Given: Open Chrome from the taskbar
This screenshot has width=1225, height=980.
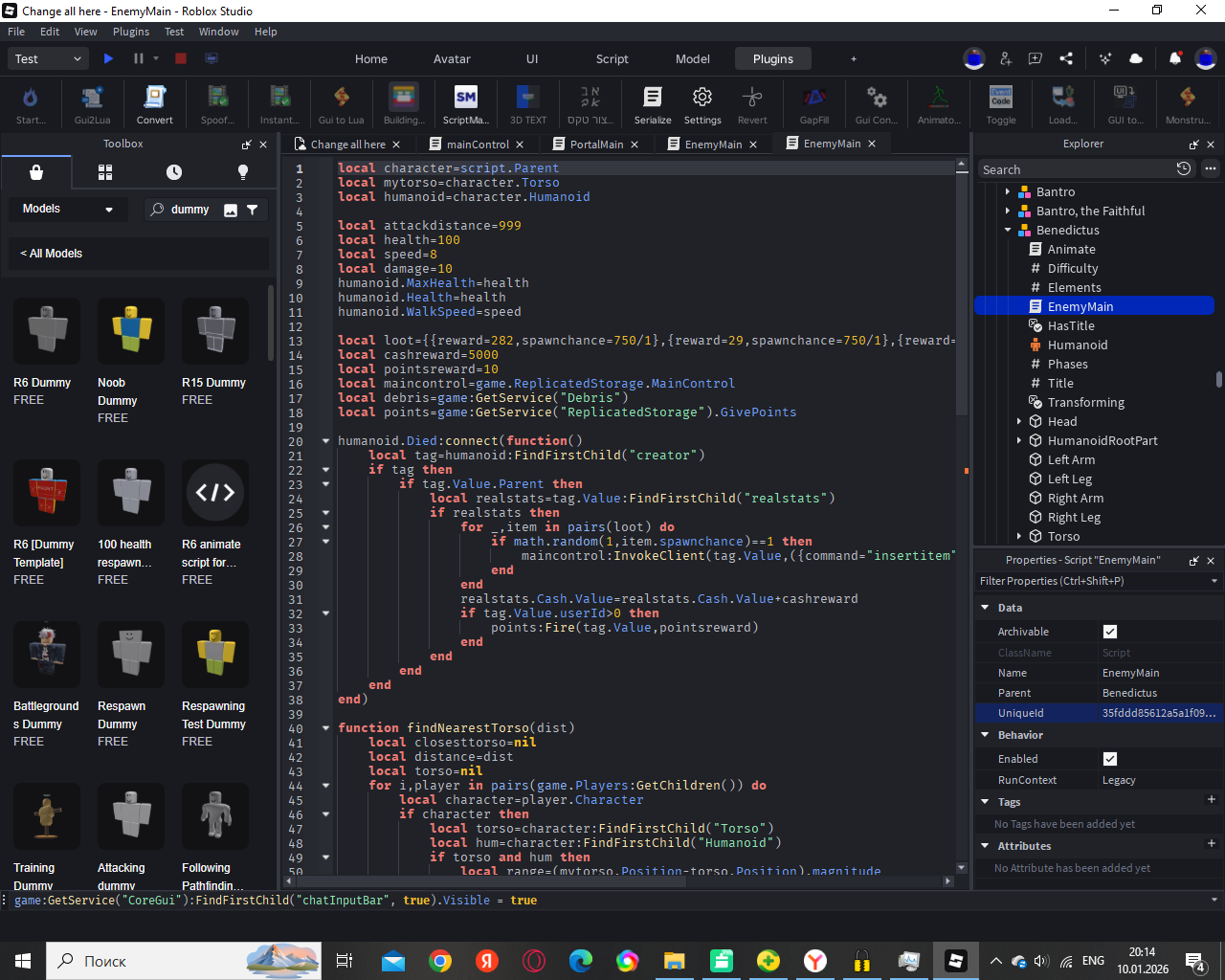Looking at the screenshot, I should pyautogui.click(x=440, y=961).
